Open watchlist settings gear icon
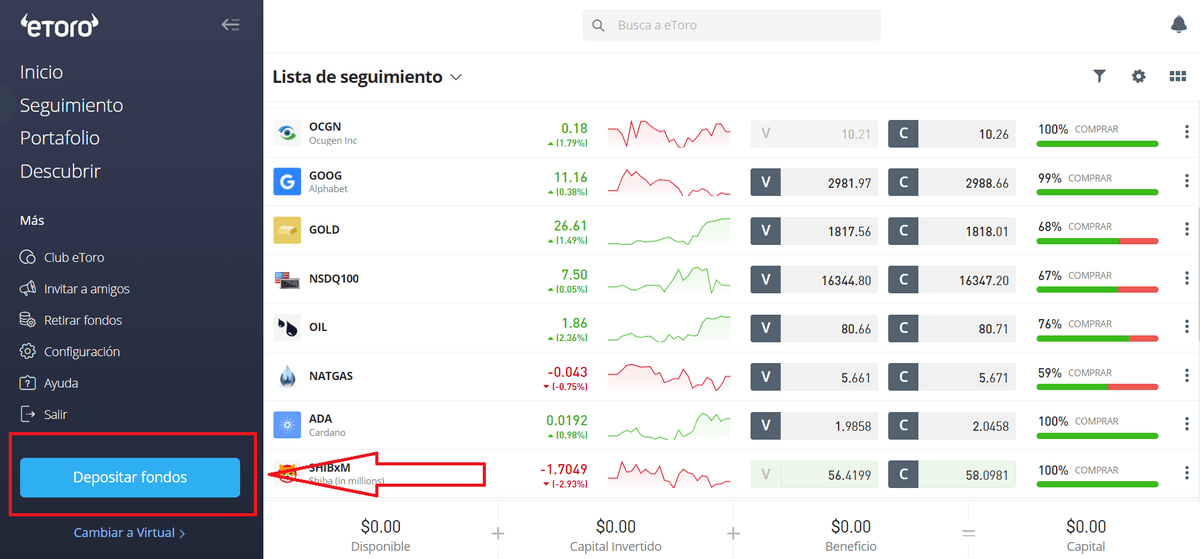Screen dimensions: 1200x559 tap(1138, 76)
